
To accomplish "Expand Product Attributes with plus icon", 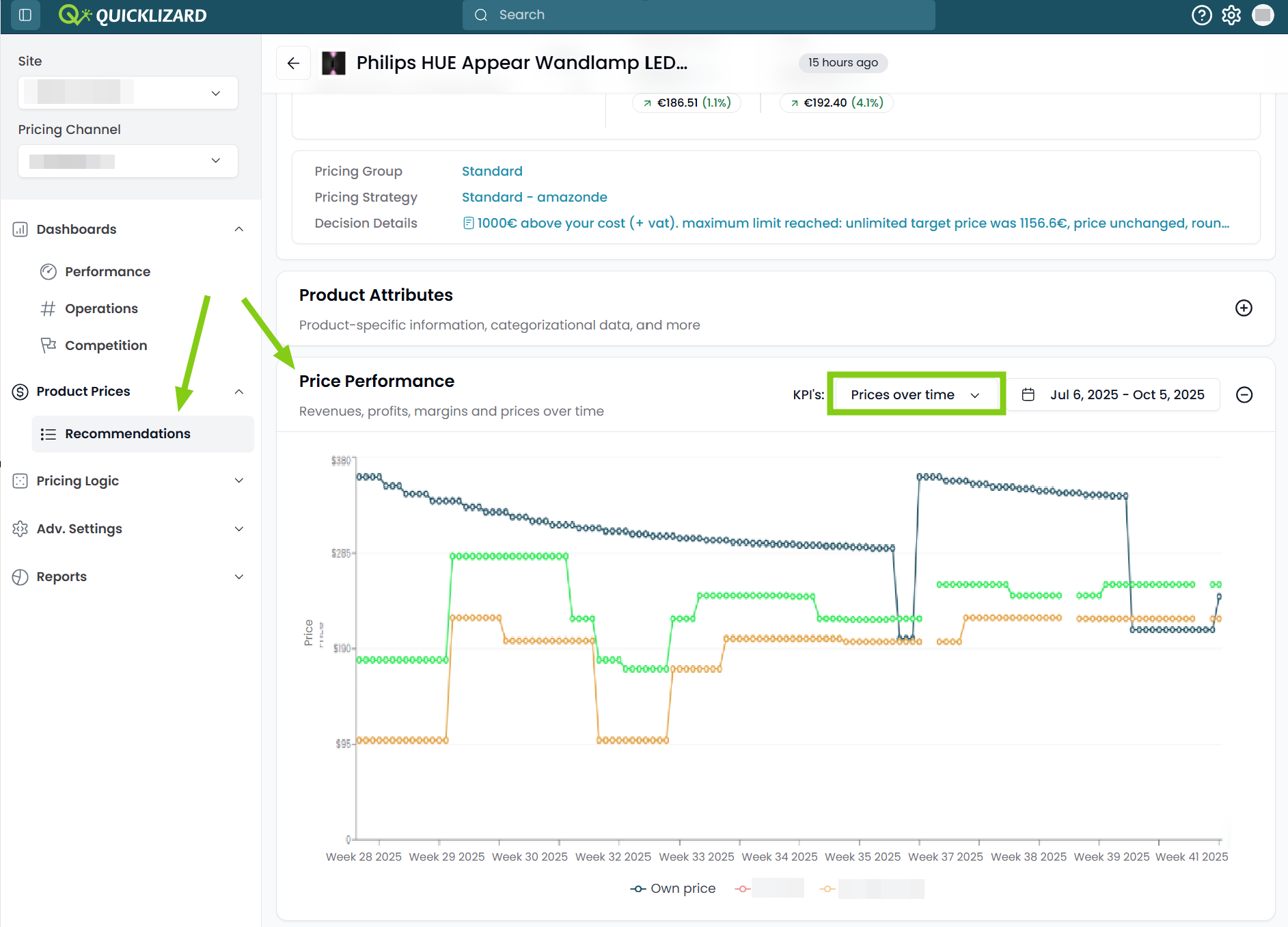I will click(x=1244, y=308).
